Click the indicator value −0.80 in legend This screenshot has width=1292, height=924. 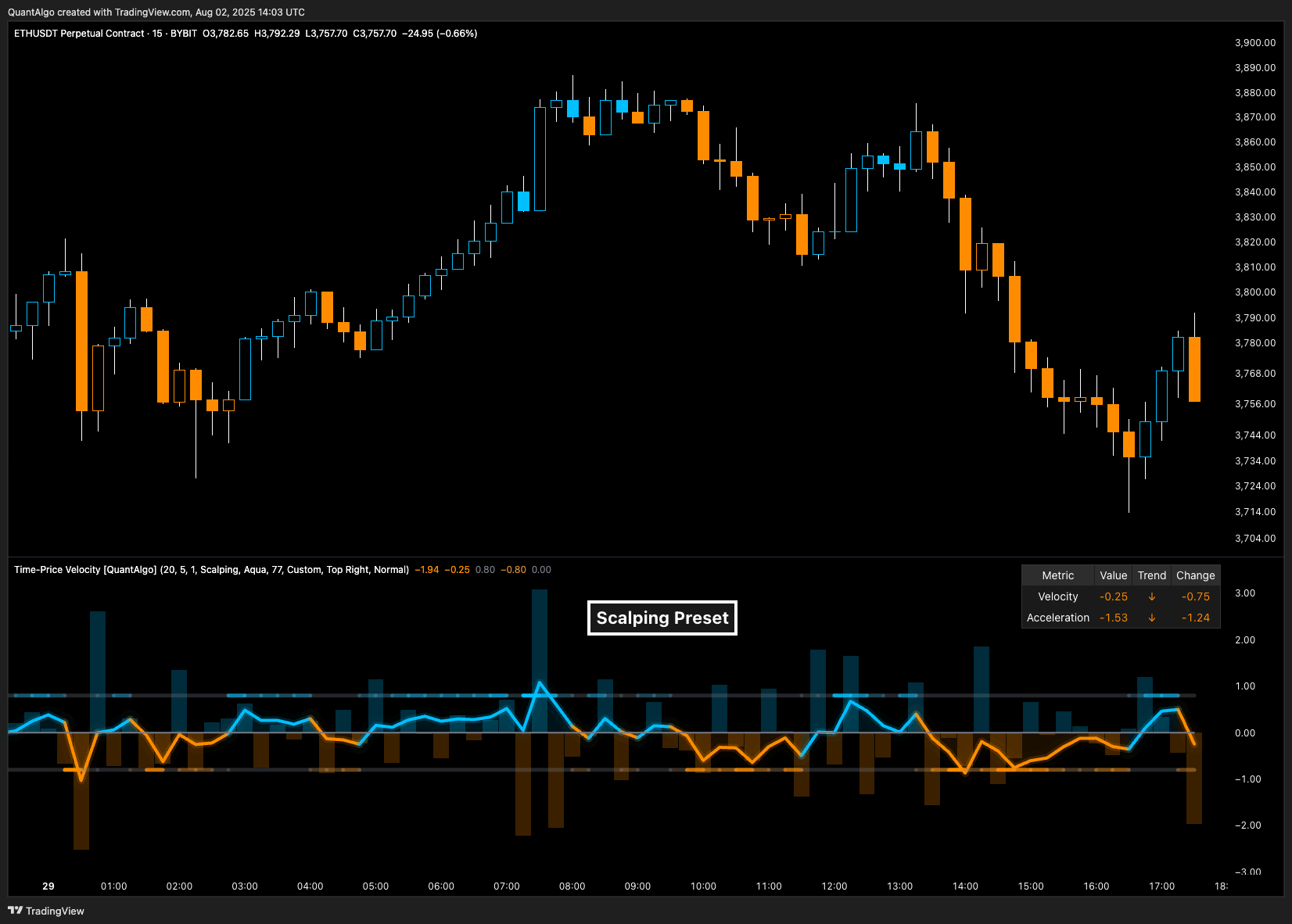pyautogui.click(x=514, y=570)
